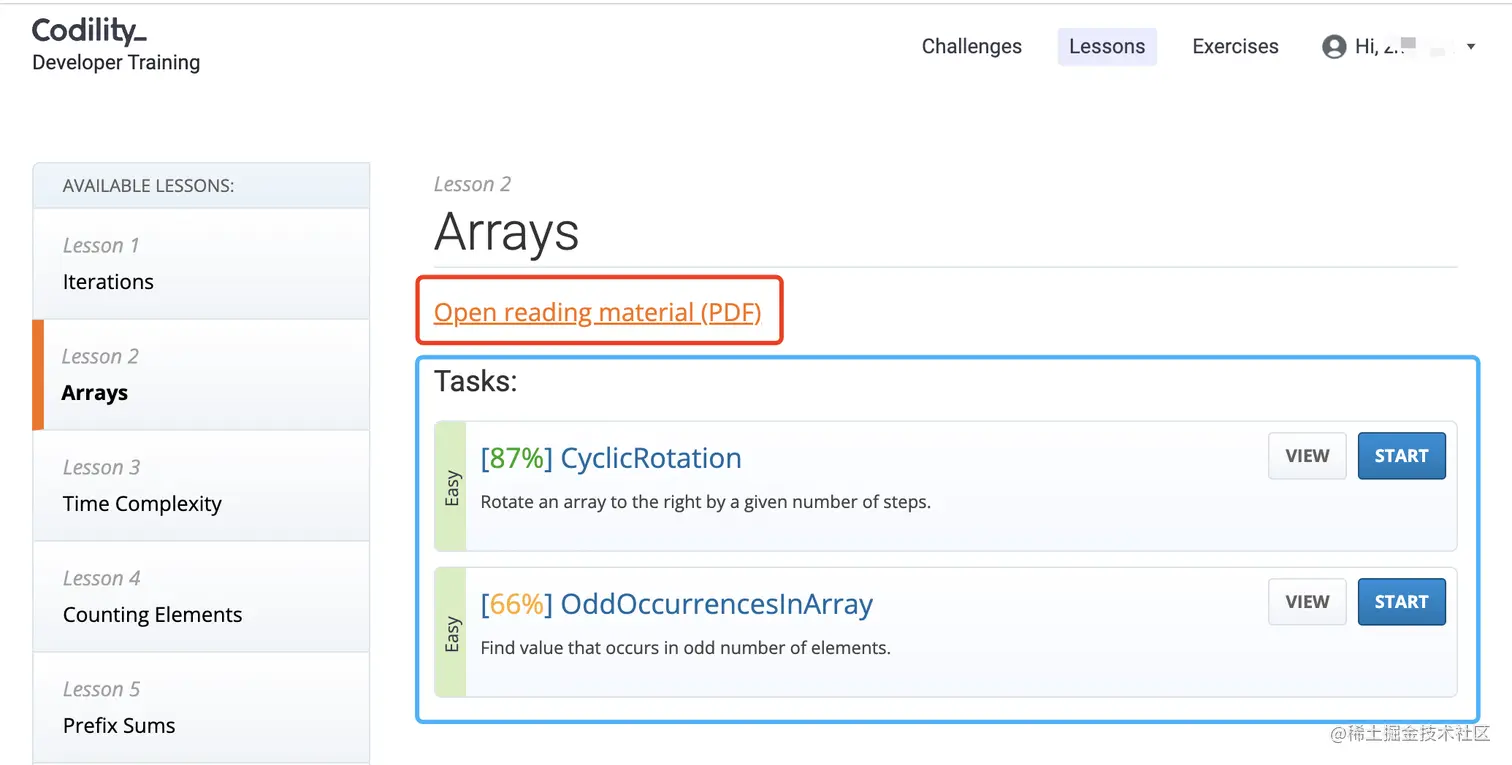Image resolution: width=1512 pixels, height=765 pixels.
Task: Click the Easy label on CyclicRotation
Action: click(452, 487)
